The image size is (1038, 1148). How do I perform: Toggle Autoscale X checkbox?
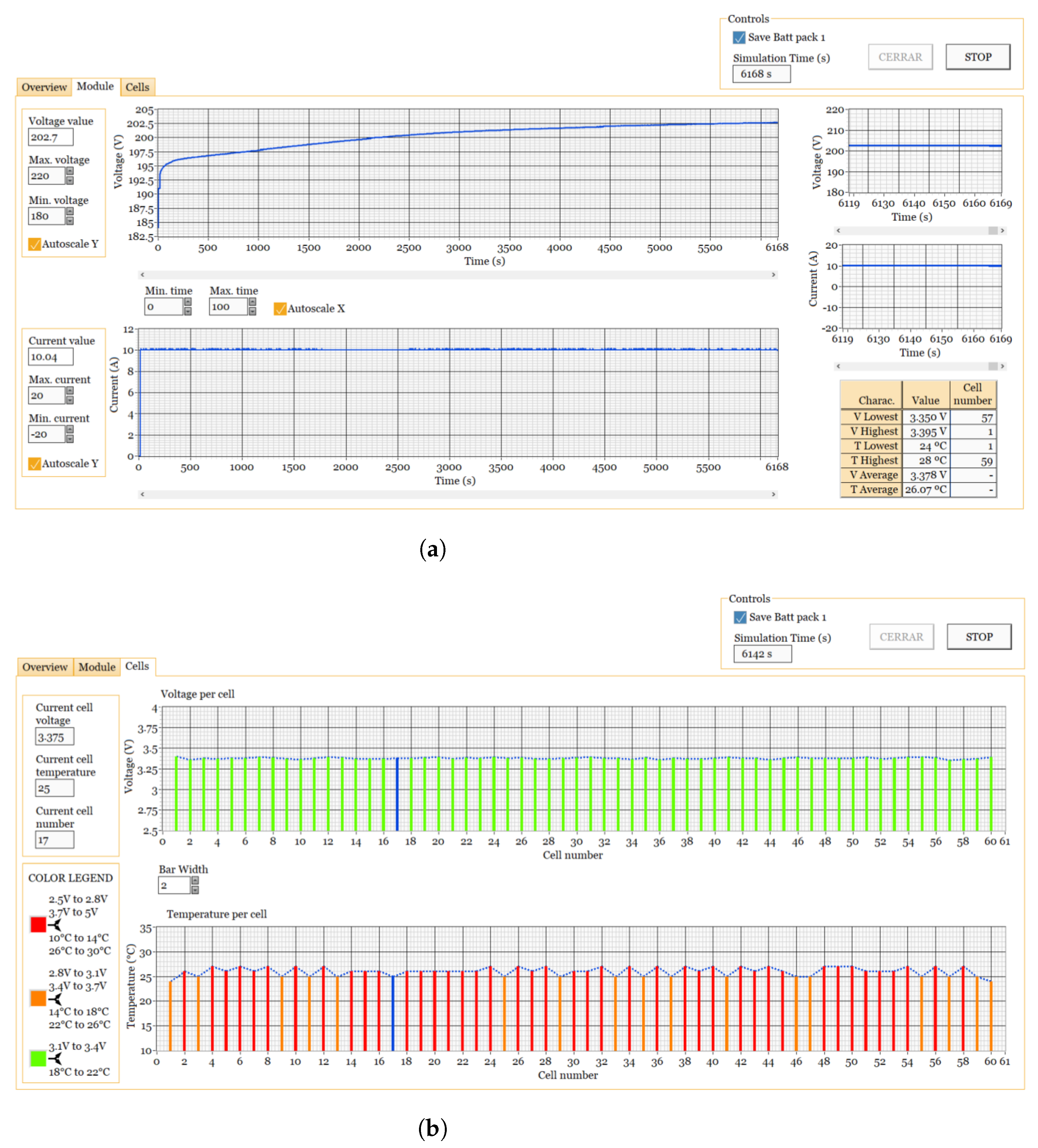click(x=280, y=309)
